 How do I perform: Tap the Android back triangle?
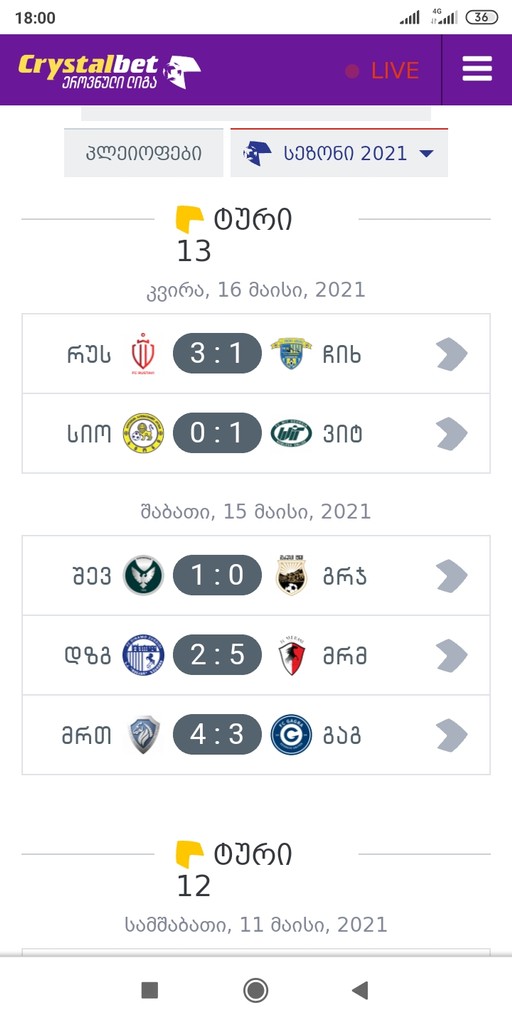click(360, 990)
